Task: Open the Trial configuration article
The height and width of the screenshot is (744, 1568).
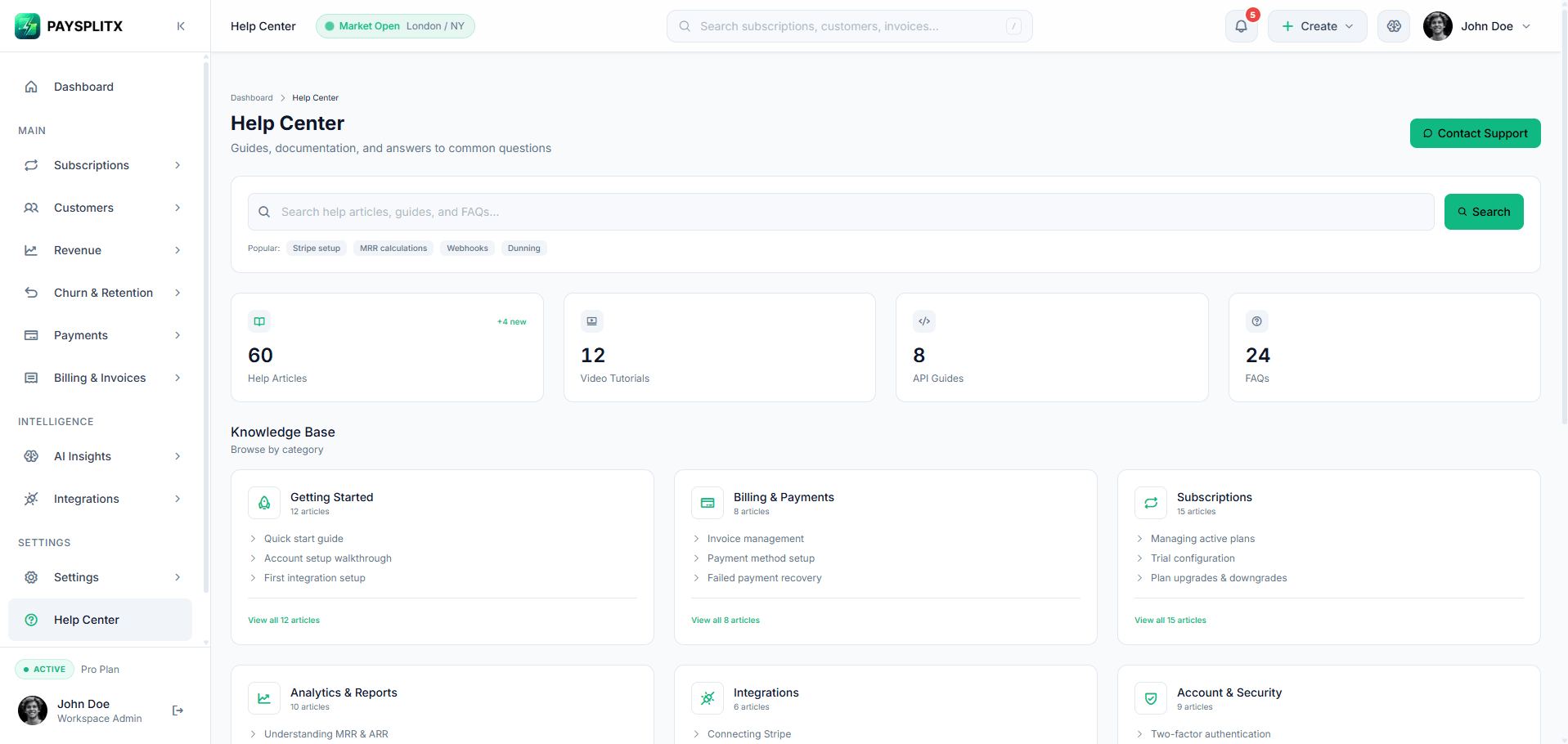Action: (x=1193, y=558)
